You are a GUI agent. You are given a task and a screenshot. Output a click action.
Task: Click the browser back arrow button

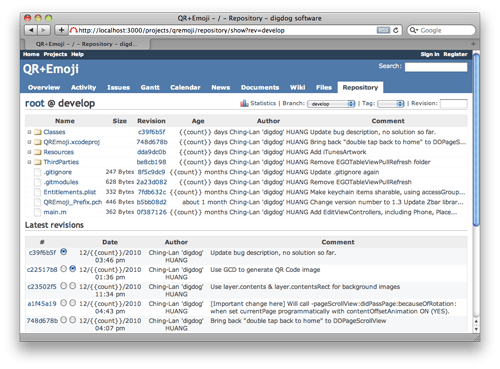pos(31,30)
